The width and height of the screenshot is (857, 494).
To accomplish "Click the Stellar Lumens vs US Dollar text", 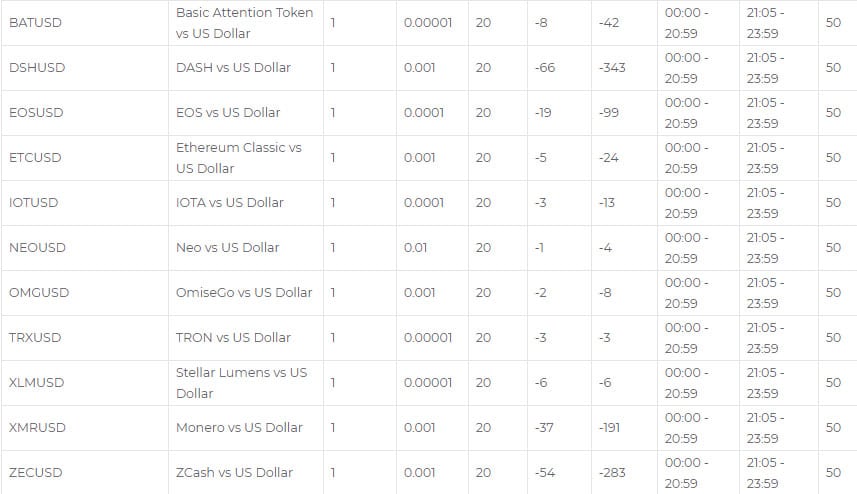I will [x=241, y=382].
